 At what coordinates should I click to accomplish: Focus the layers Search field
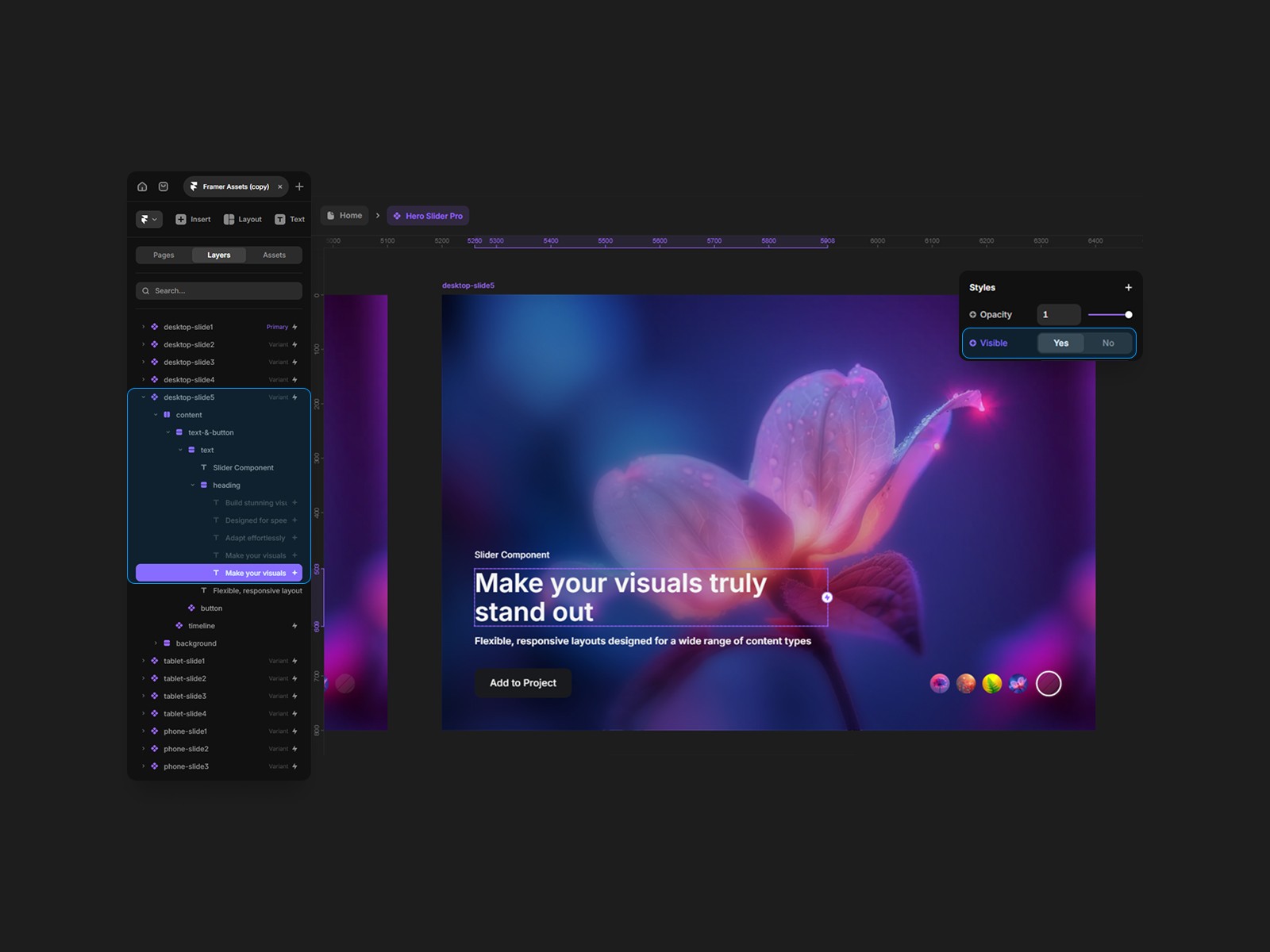tap(219, 290)
